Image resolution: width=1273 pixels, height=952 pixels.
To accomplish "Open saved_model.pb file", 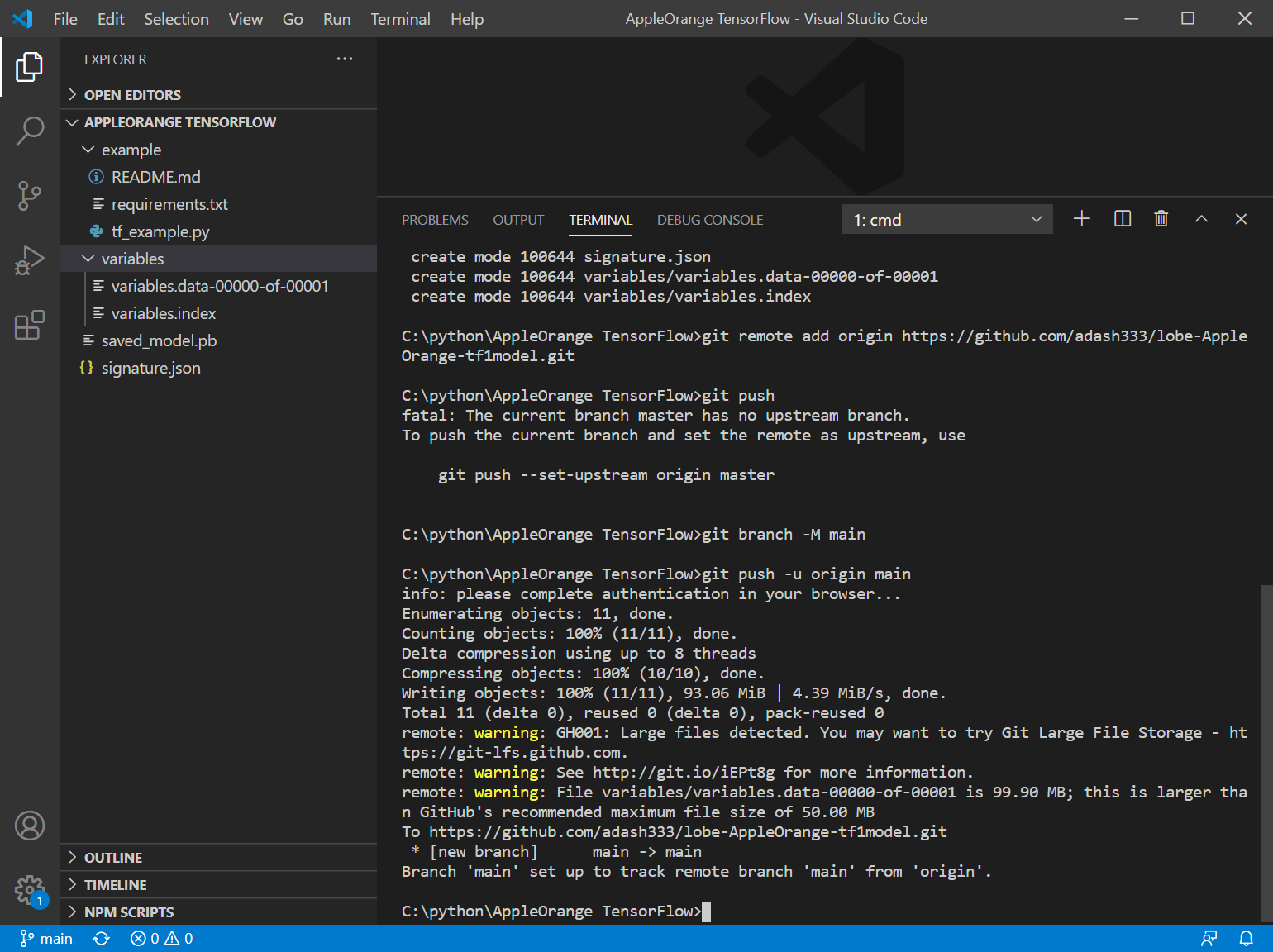I will pyautogui.click(x=218, y=340).
